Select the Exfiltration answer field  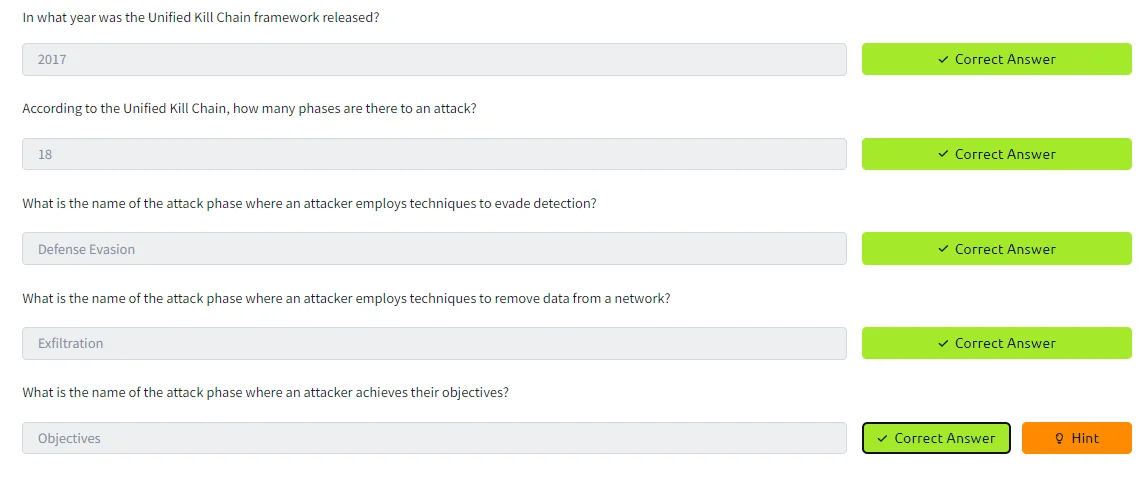coord(434,344)
